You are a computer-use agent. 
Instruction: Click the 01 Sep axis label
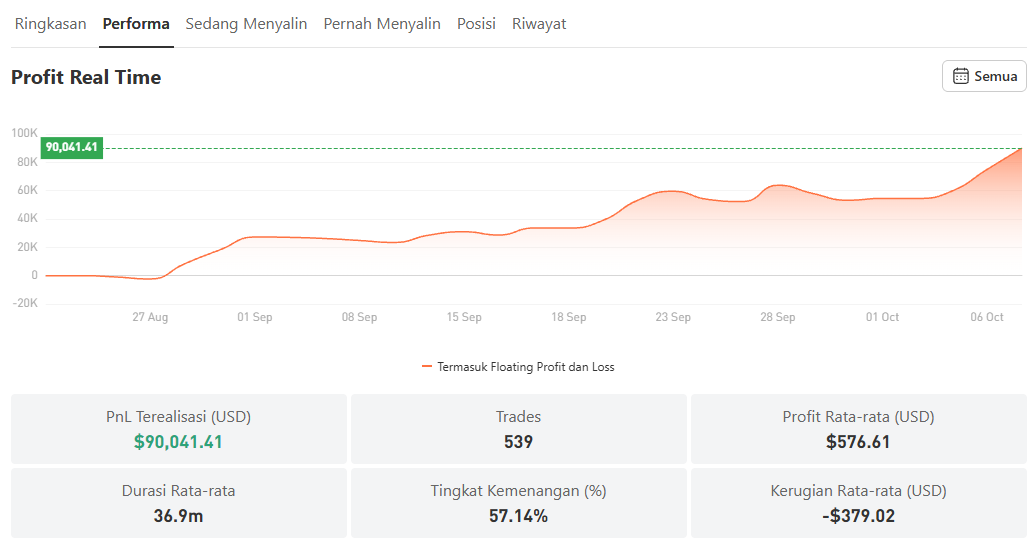point(255,317)
